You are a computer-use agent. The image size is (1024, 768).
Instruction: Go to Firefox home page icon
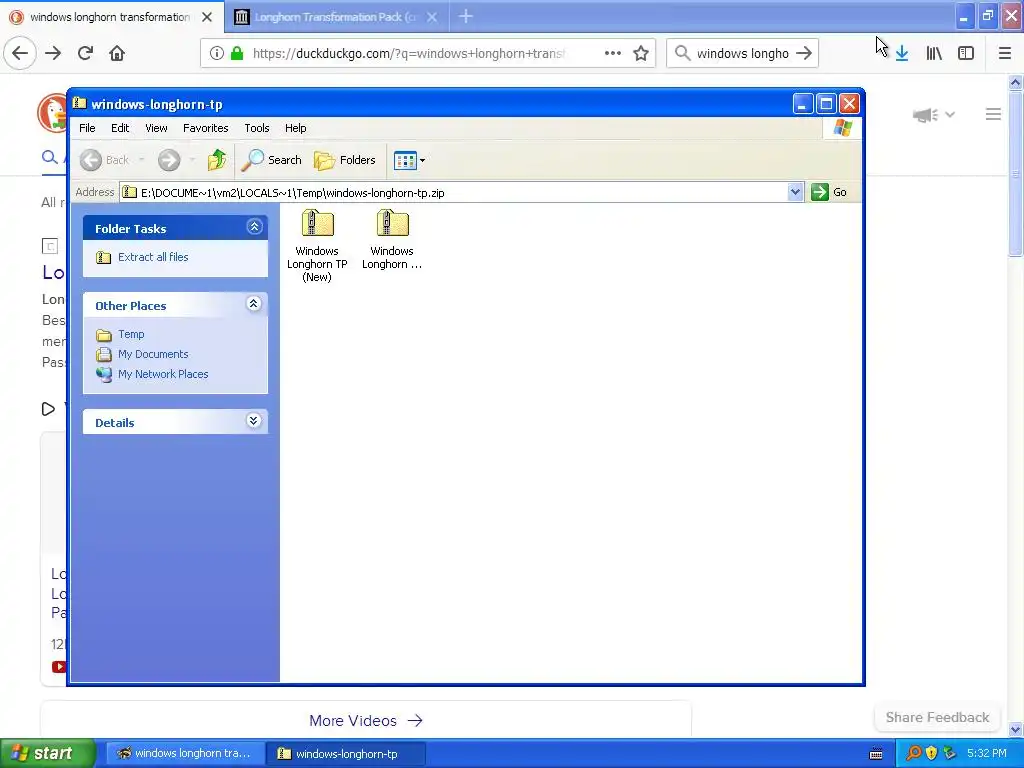pos(117,53)
